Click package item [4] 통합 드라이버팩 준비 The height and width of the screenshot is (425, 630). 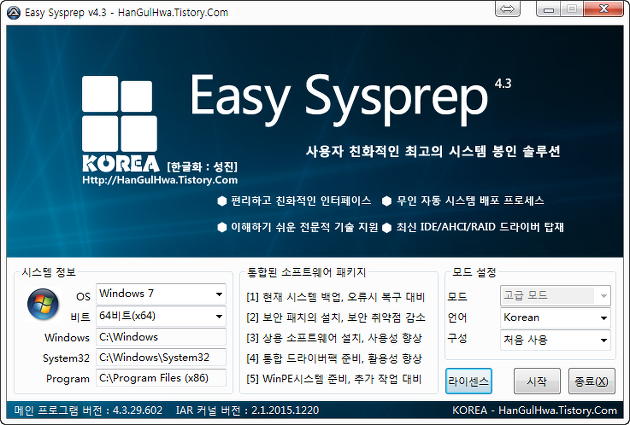pos(334,358)
